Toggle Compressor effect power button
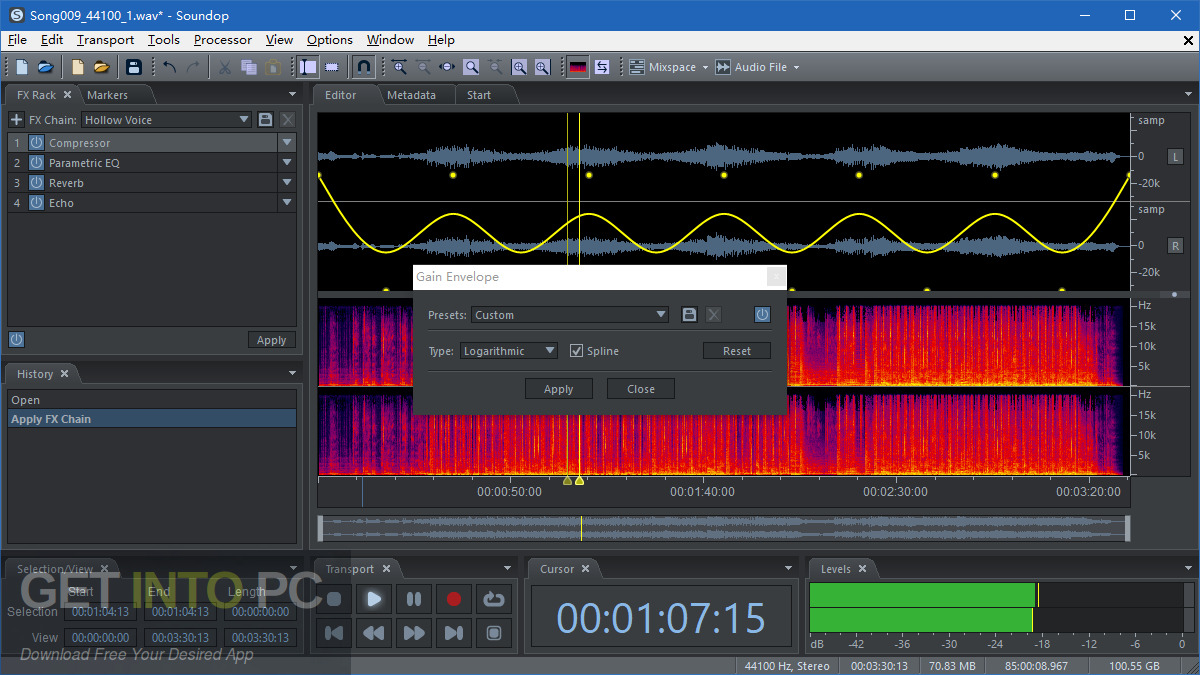The width and height of the screenshot is (1200, 675). click(x=37, y=143)
